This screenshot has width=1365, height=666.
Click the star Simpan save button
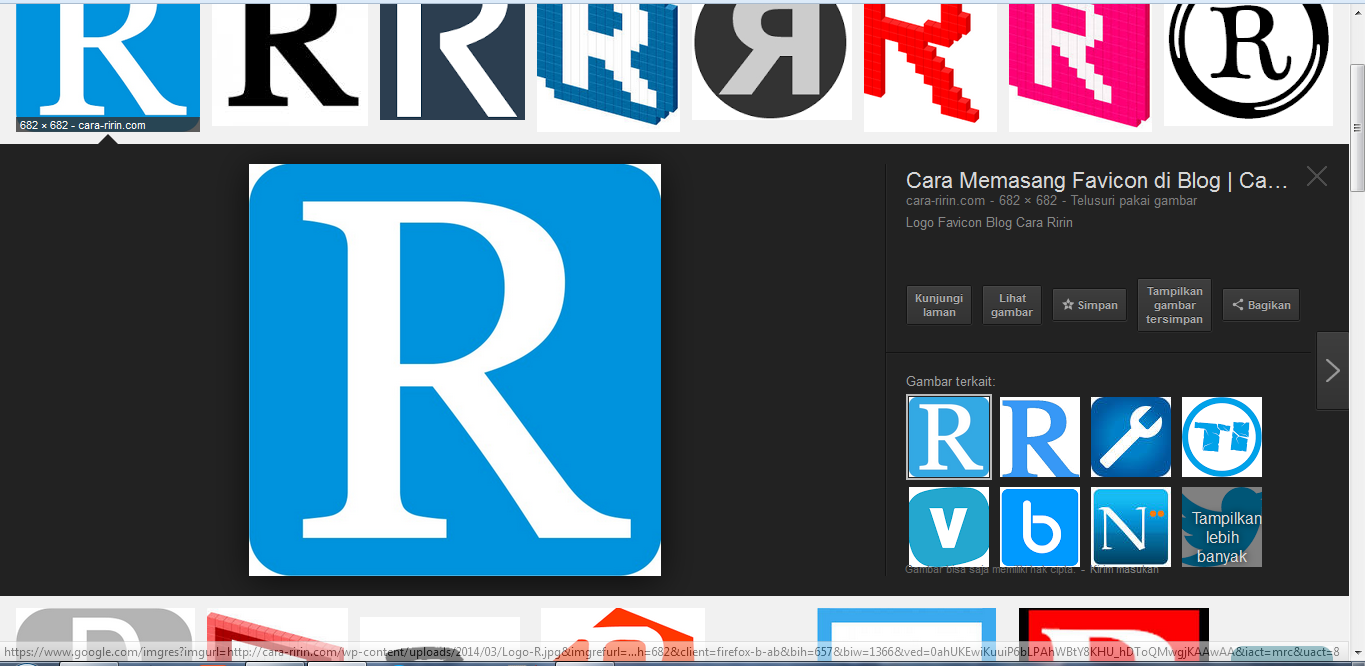click(x=1089, y=305)
